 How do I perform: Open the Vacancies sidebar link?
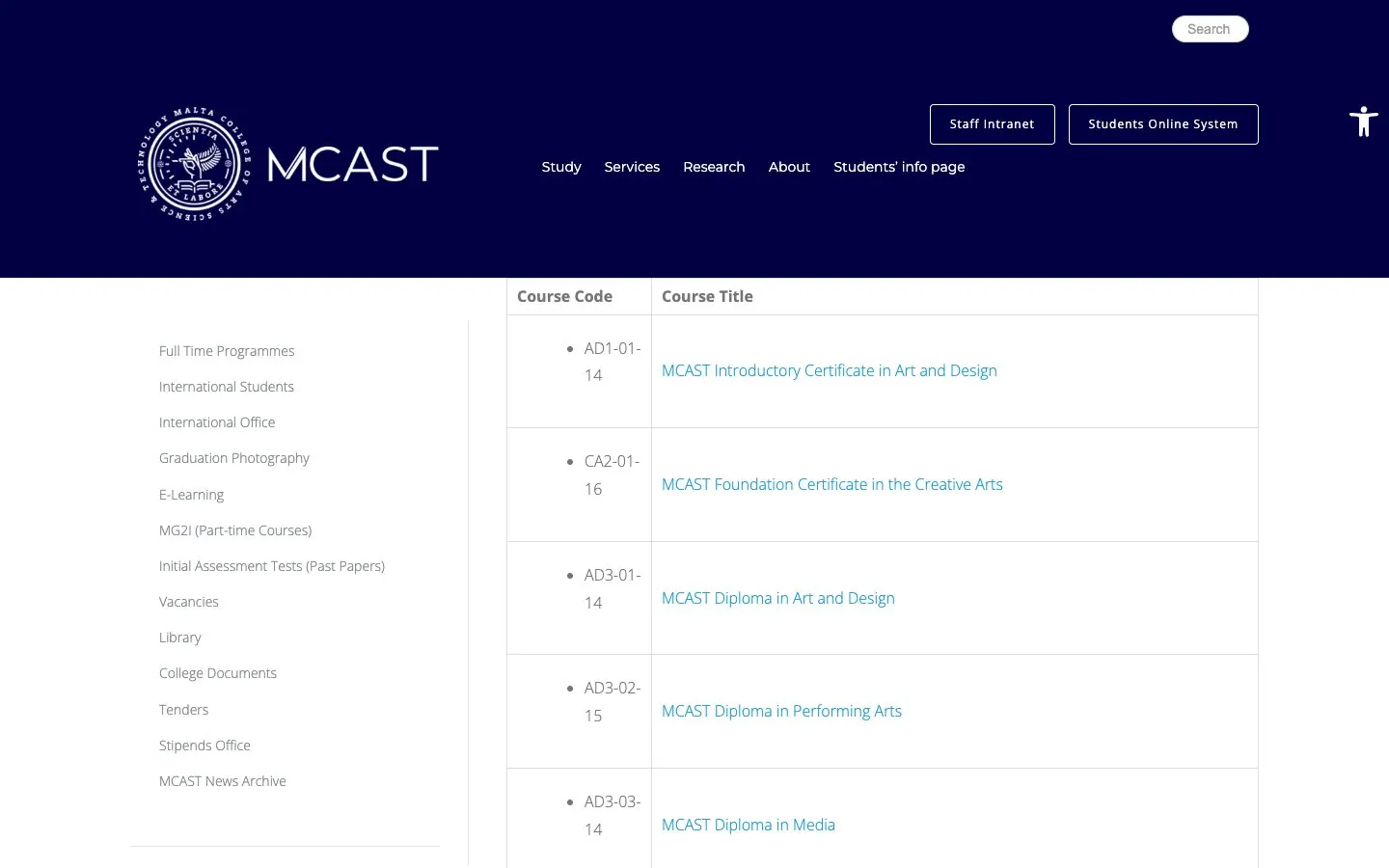(189, 602)
